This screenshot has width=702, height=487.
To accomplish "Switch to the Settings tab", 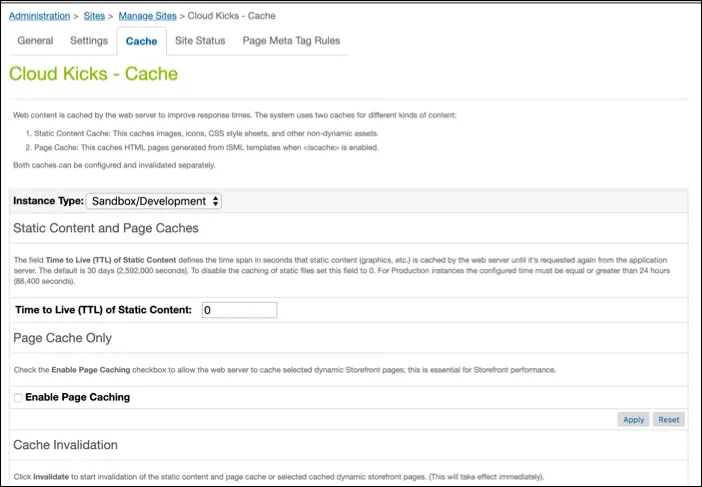I will coord(89,41).
